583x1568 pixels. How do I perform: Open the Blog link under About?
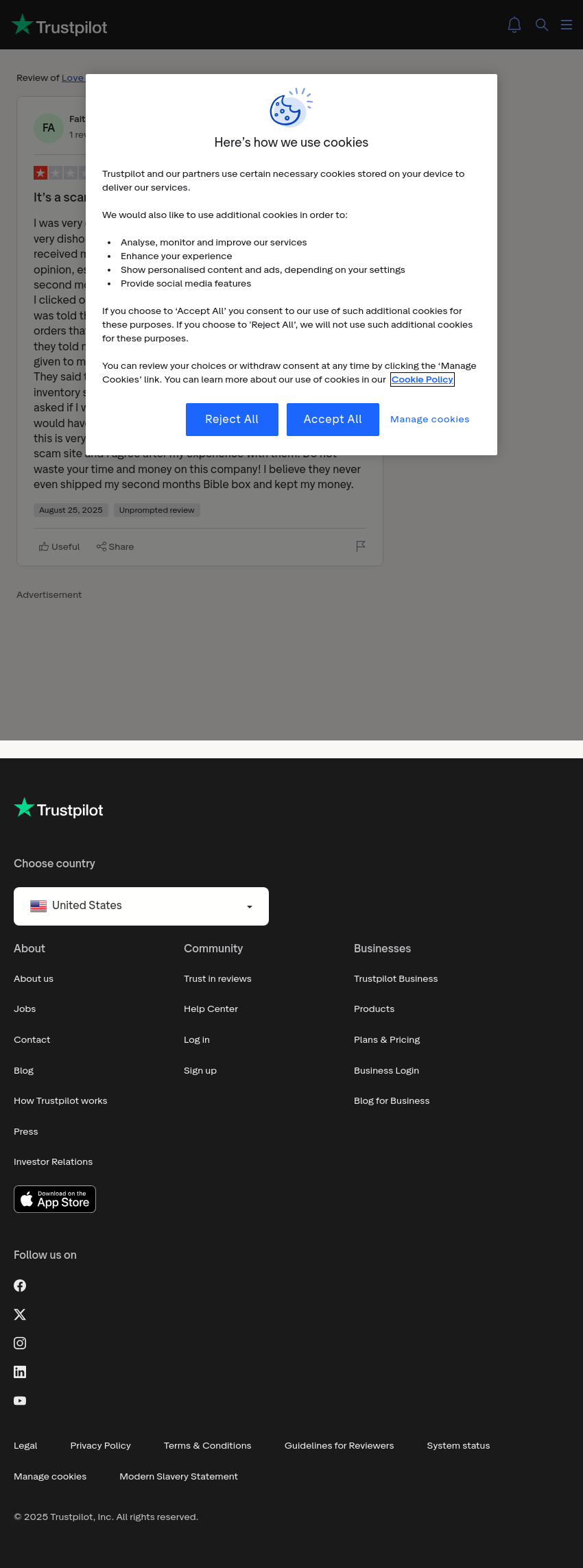coord(24,1071)
